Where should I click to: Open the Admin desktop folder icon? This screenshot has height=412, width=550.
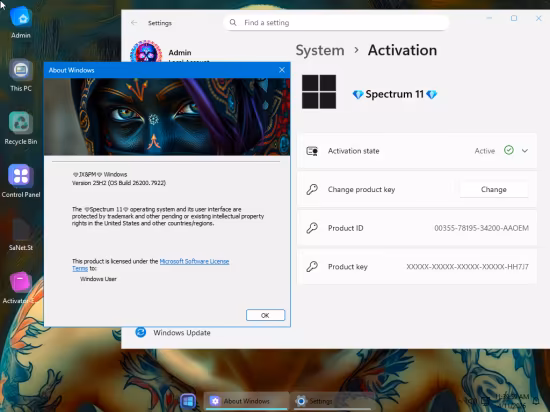(x=21, y=22)
